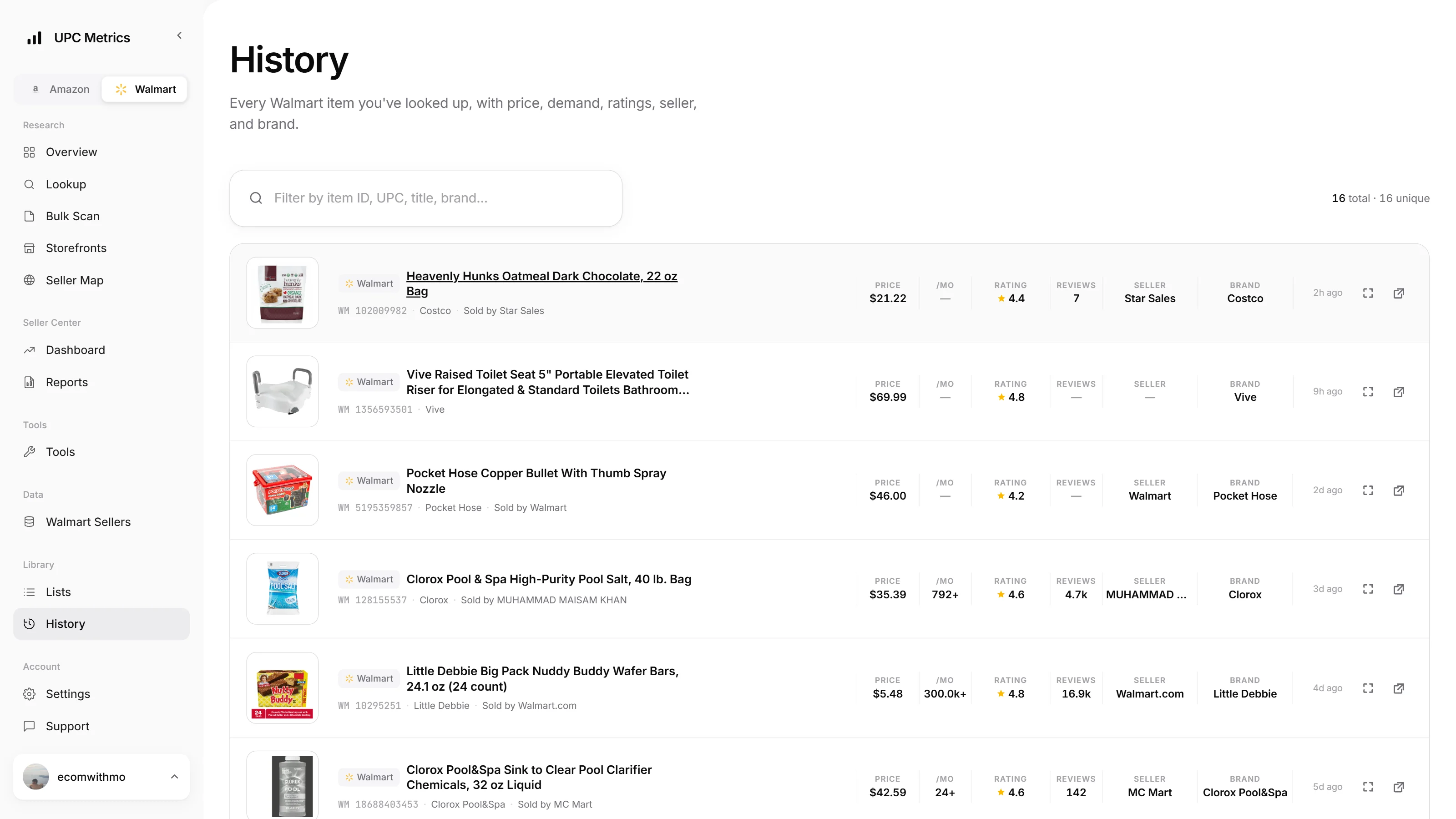Open Seller Map
This screenshot has width=1456, height=819.
click(101, 280)
